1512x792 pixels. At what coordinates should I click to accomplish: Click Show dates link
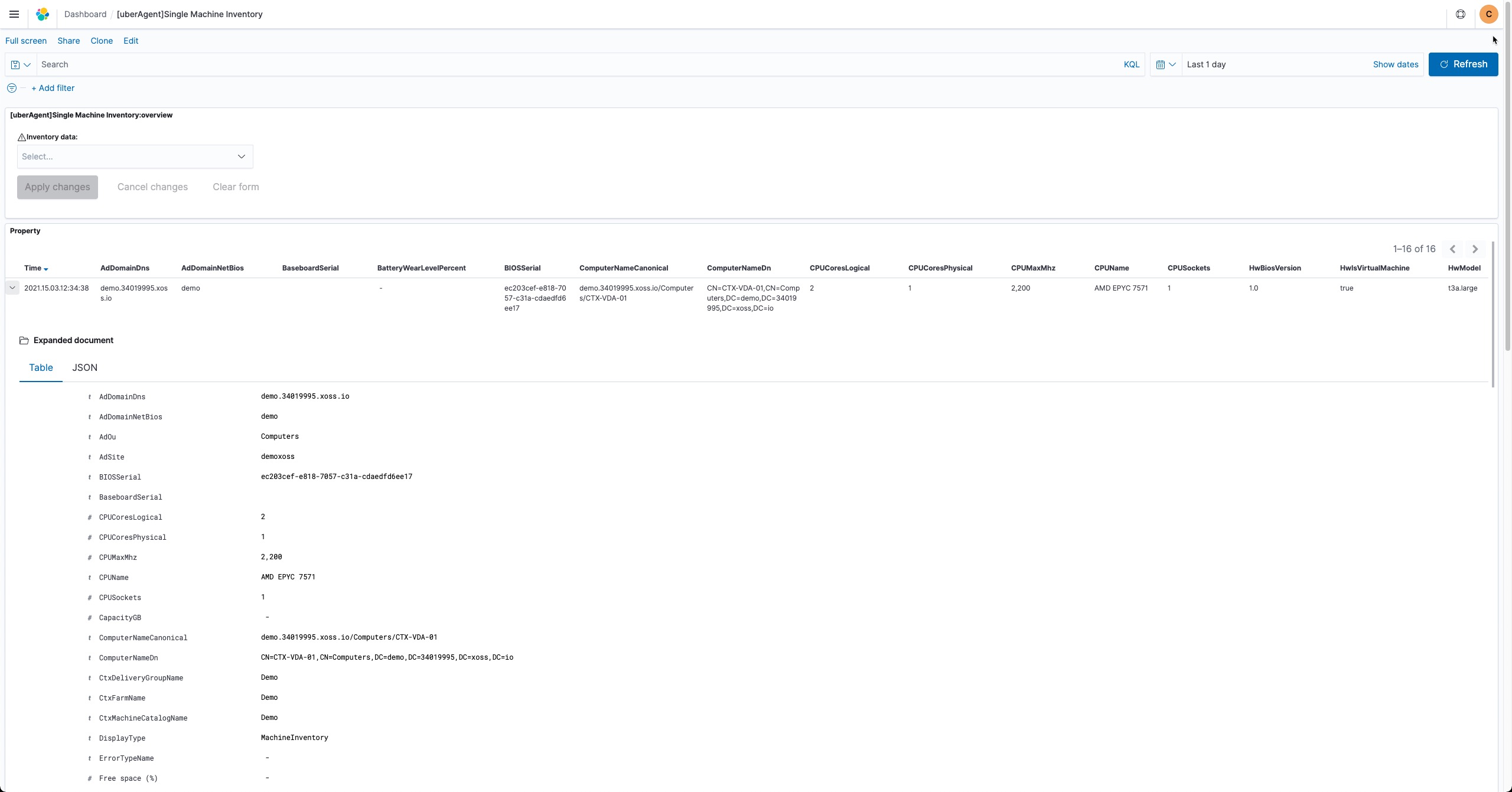[x=1395, y=64]
